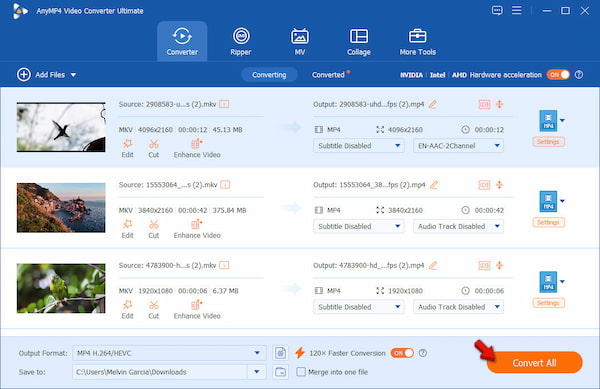
Task: Open output format settings icon beside format field
Action: click(280, 353)
